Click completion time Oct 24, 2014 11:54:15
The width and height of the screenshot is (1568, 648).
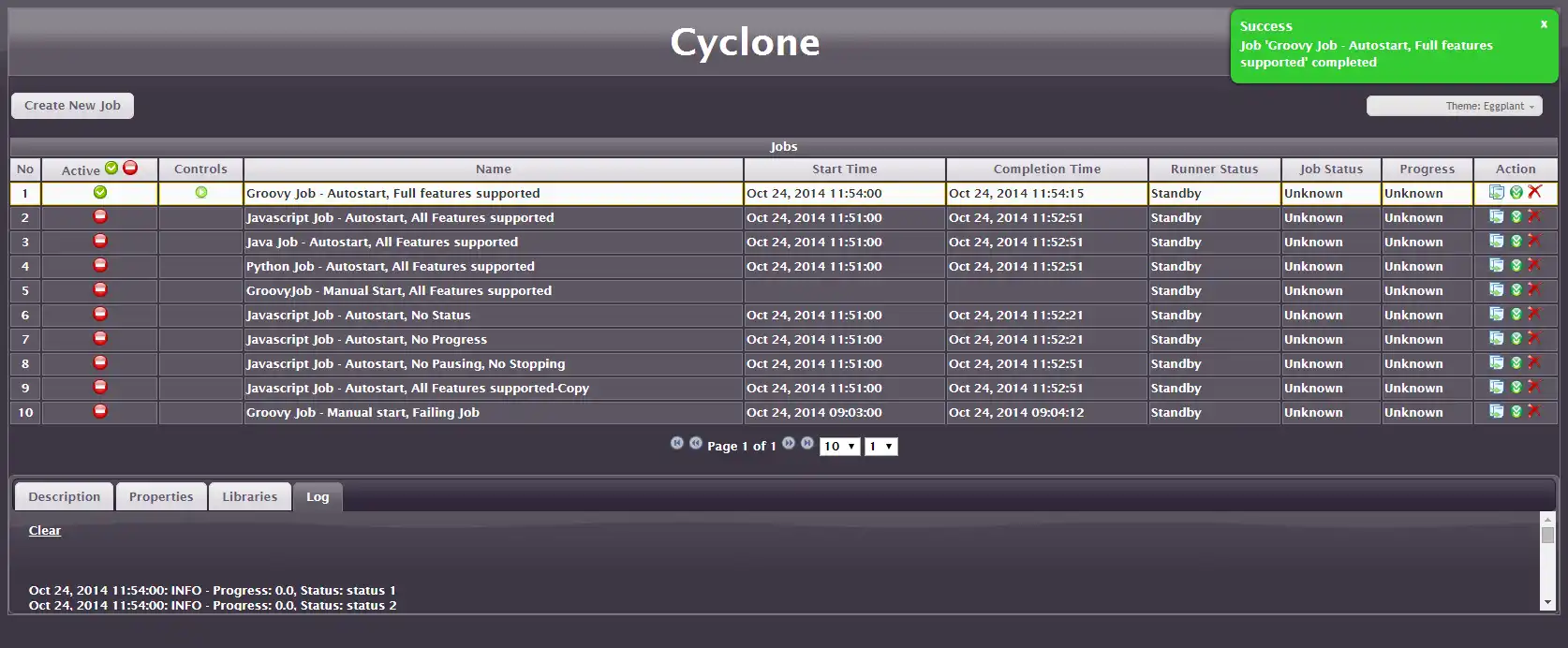1016,193
